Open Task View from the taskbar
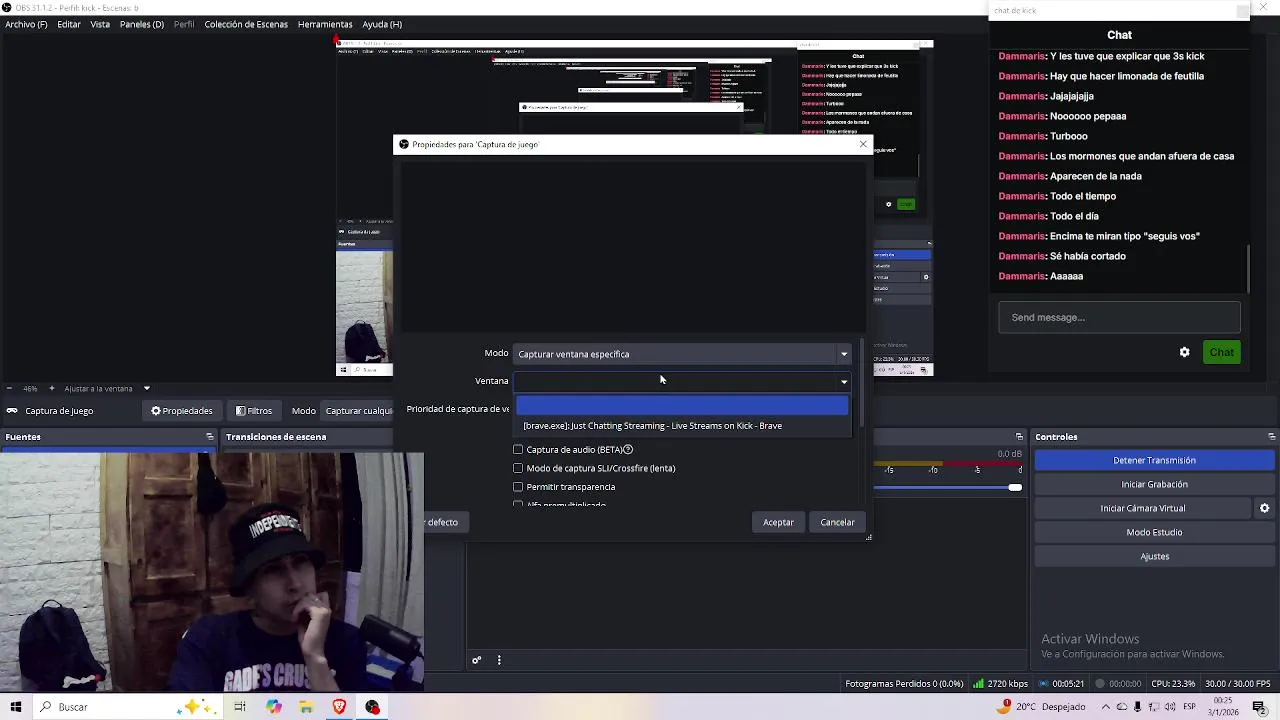1280x720 pixels. 240,707
